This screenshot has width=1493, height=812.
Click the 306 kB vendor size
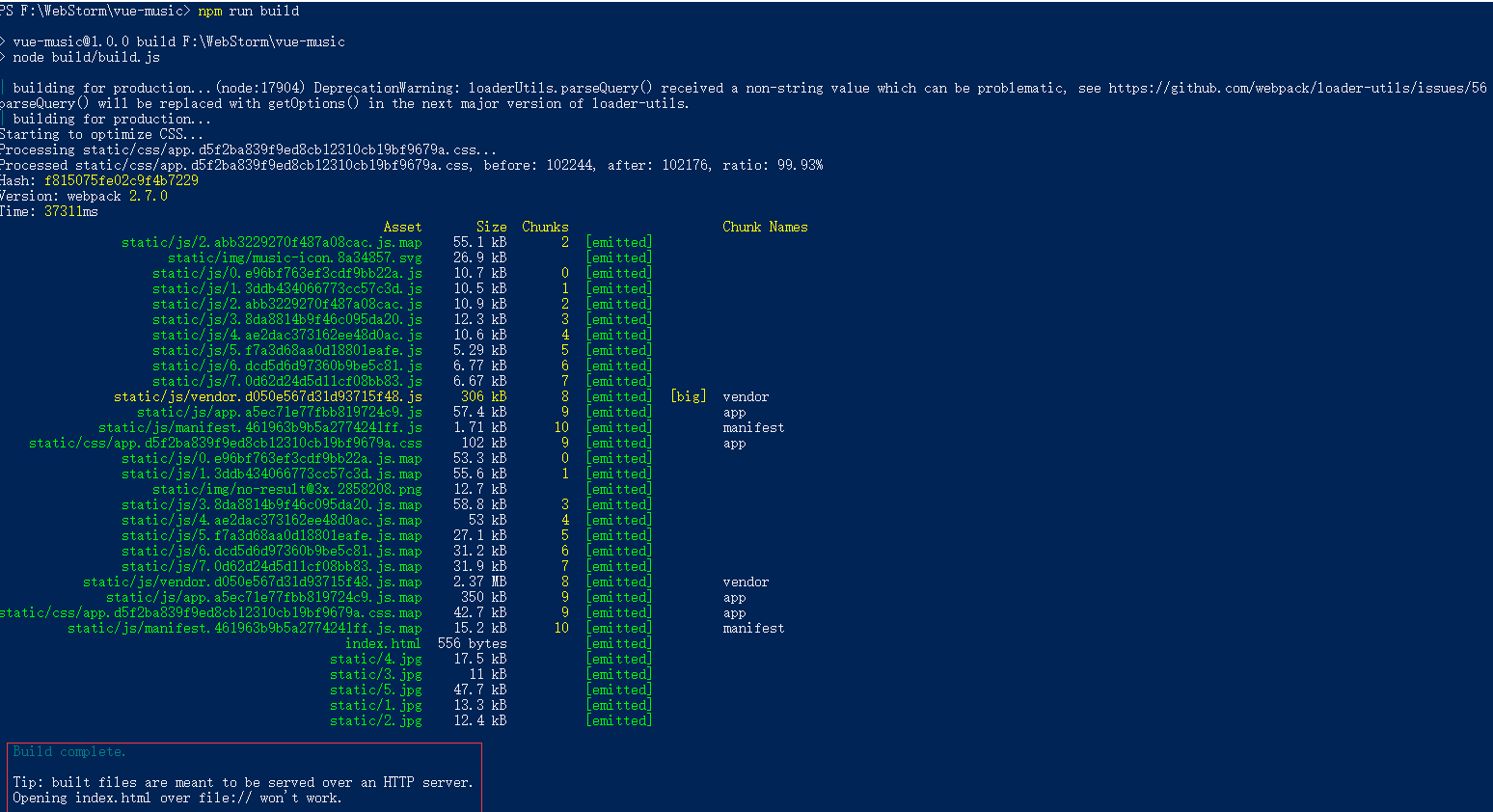point(484,396)
